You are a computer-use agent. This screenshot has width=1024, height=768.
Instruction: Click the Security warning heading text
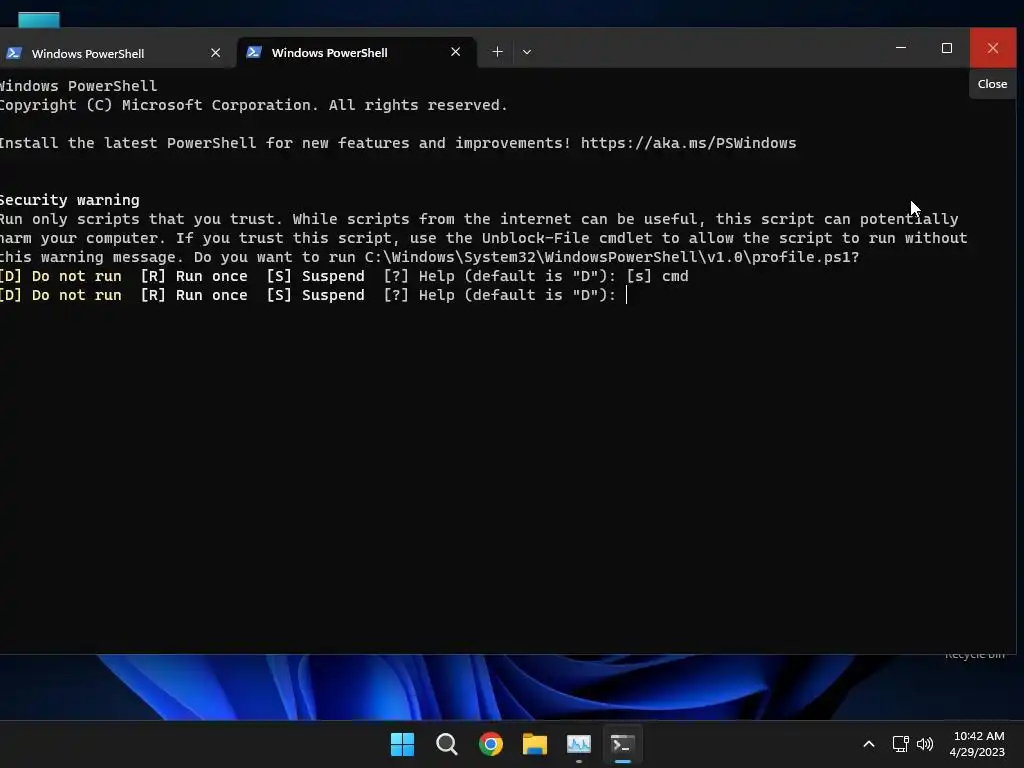tap(69, 200)
